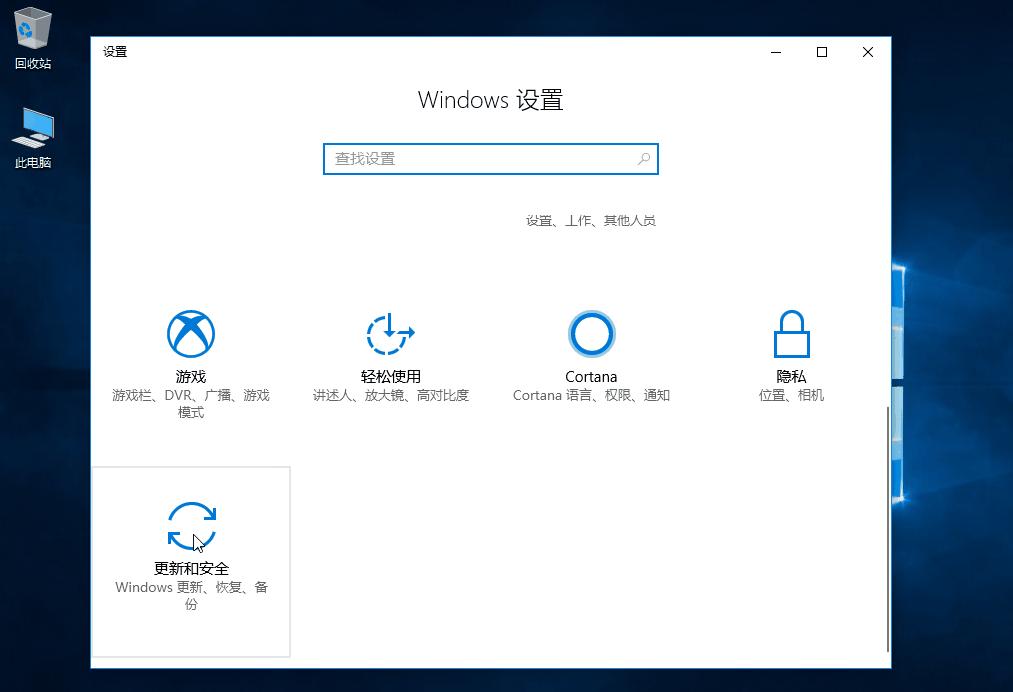Open the 游戏 (Gaming) settings icon

[190, 333]
